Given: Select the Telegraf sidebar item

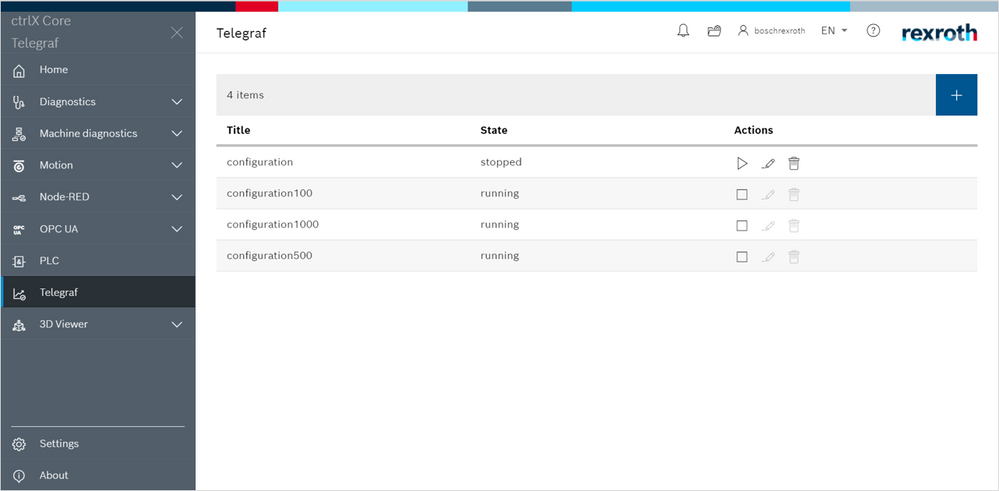Looking at the screenshot, I should tap(98, 292).
